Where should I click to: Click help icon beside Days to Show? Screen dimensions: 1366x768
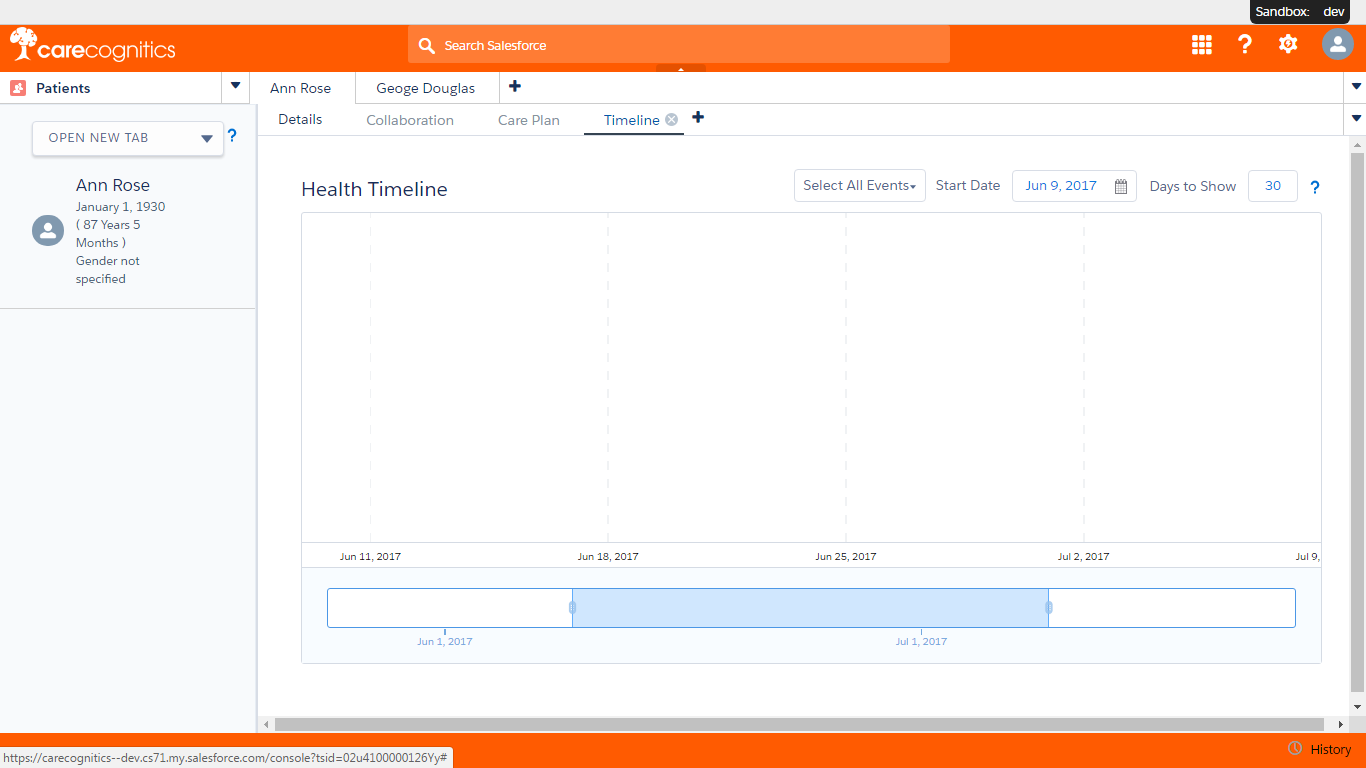click(1315, 187)
